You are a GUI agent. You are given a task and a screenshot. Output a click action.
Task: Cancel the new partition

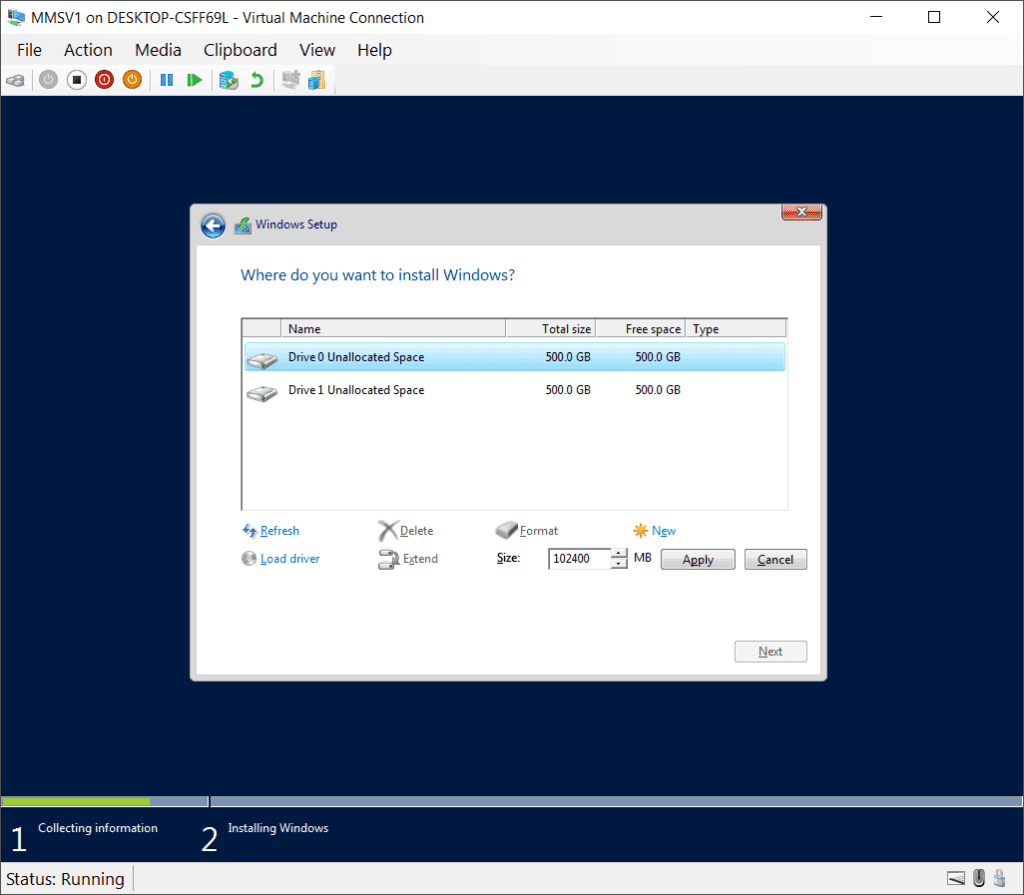(x=775, y=559)
